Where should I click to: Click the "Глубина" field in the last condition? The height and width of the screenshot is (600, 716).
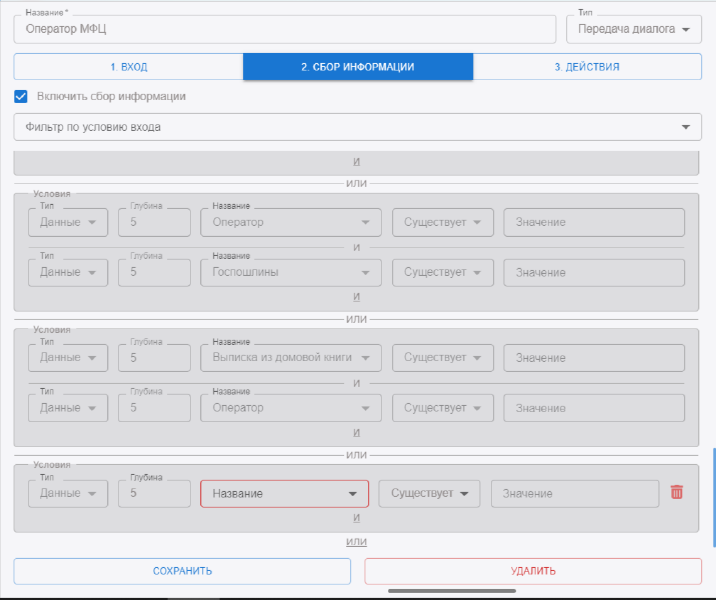[154, 494]
